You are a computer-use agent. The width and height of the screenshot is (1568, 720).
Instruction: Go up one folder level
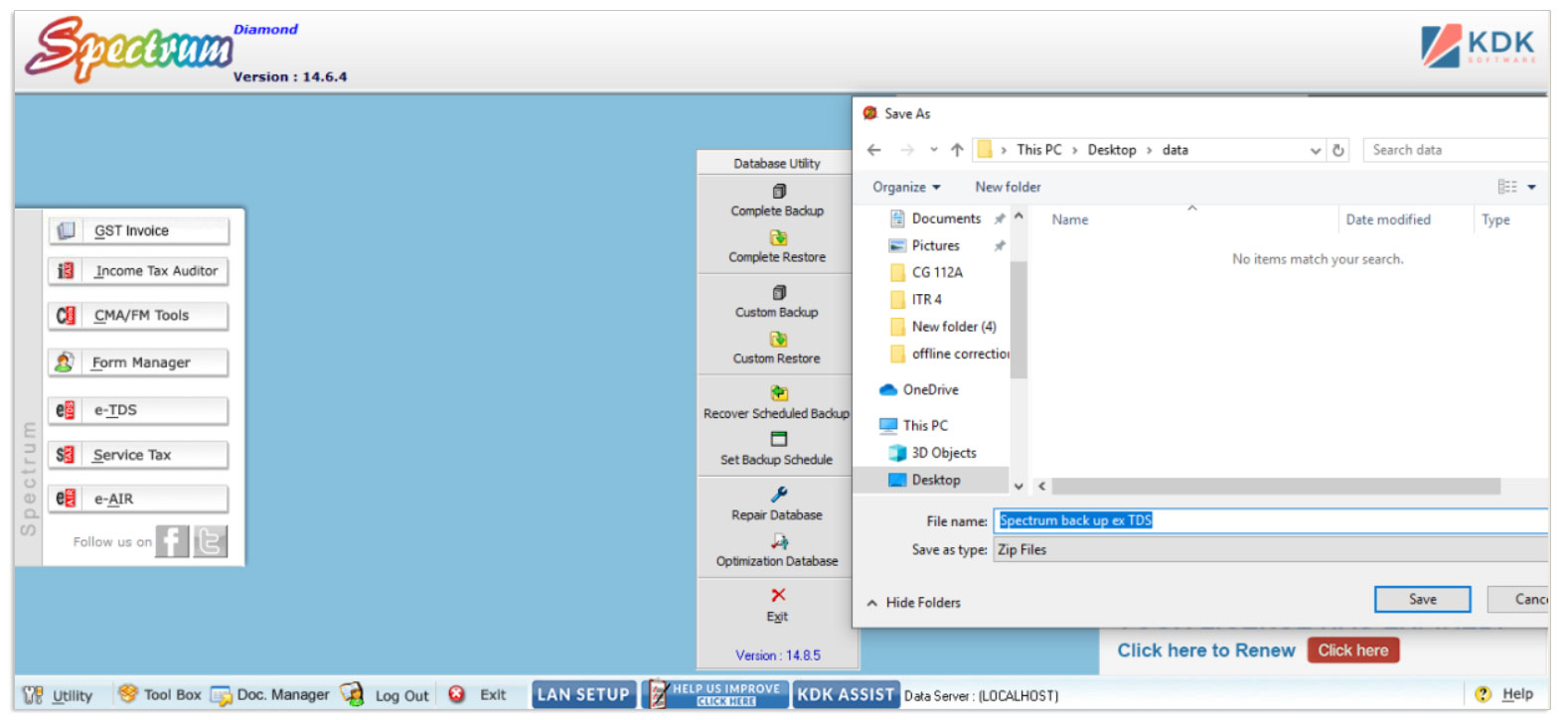point(957,150)
